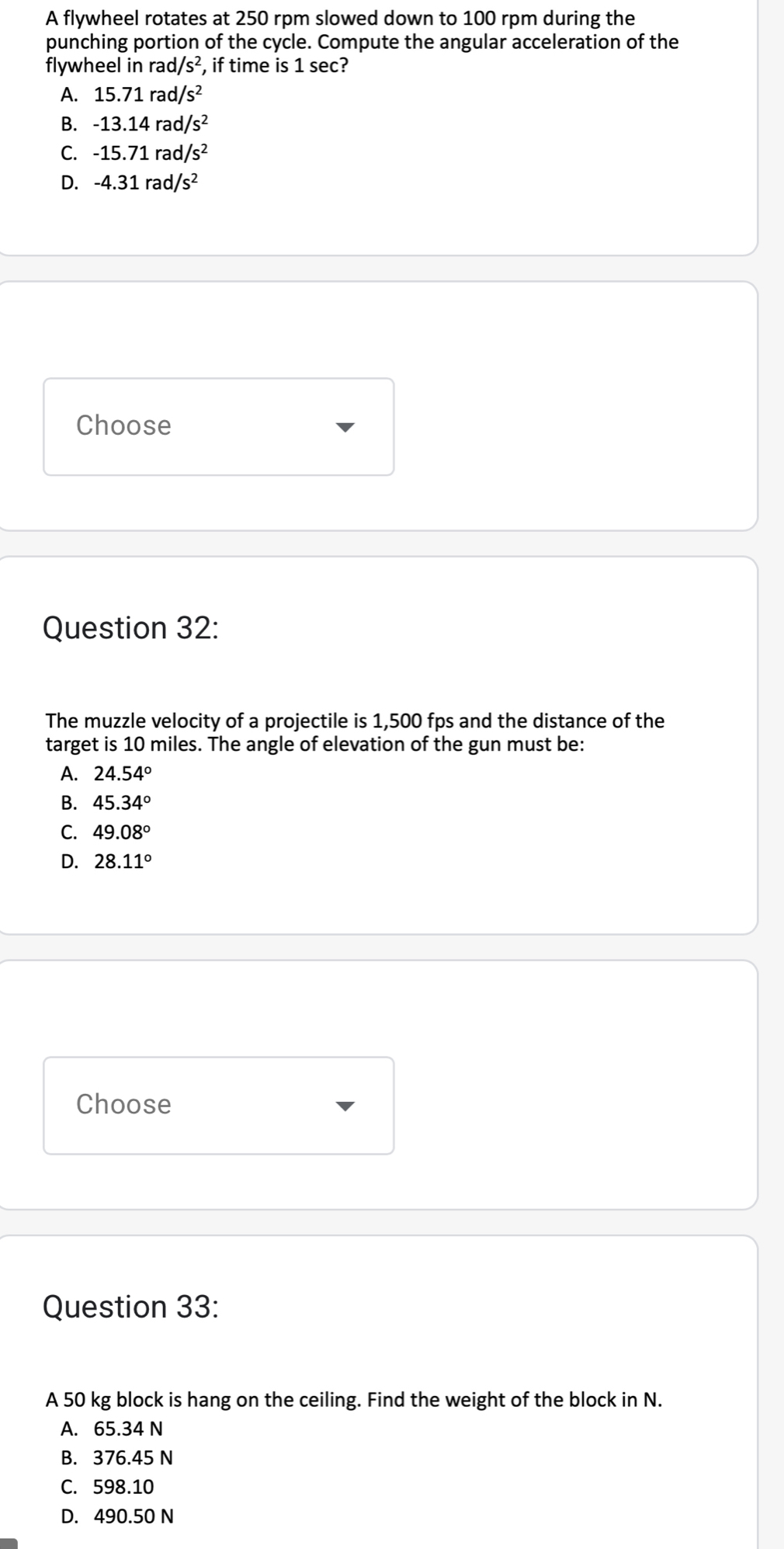Click the Question 33 heading

pyautogui.click(x=130, y=1306)
